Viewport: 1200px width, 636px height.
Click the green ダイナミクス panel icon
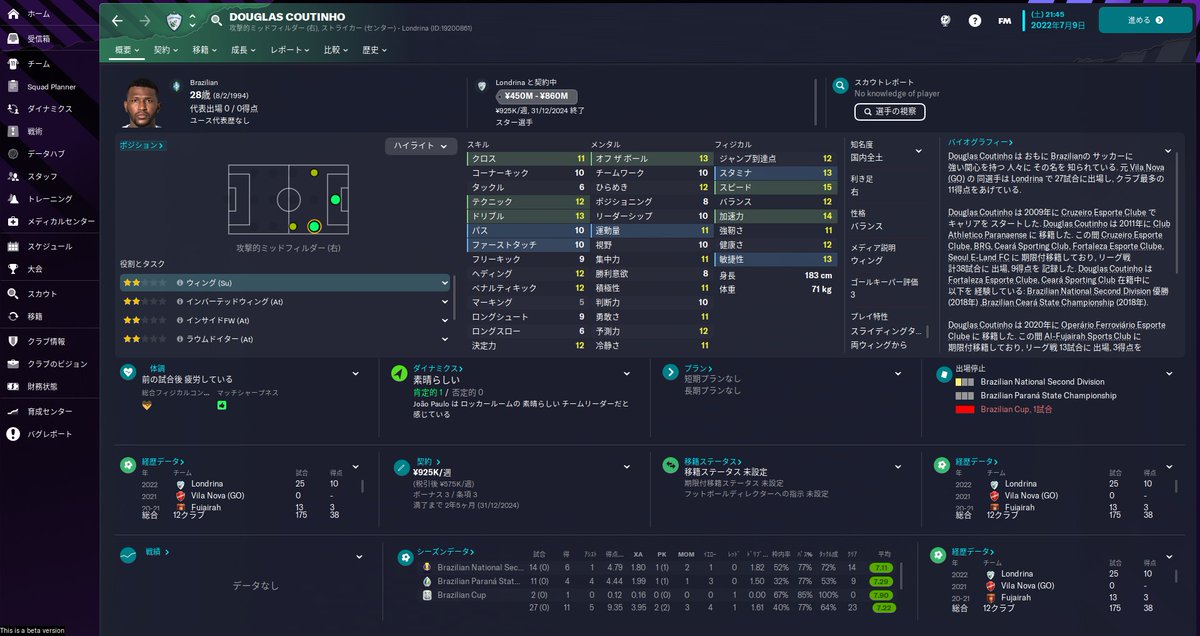[x=398, y=372]
